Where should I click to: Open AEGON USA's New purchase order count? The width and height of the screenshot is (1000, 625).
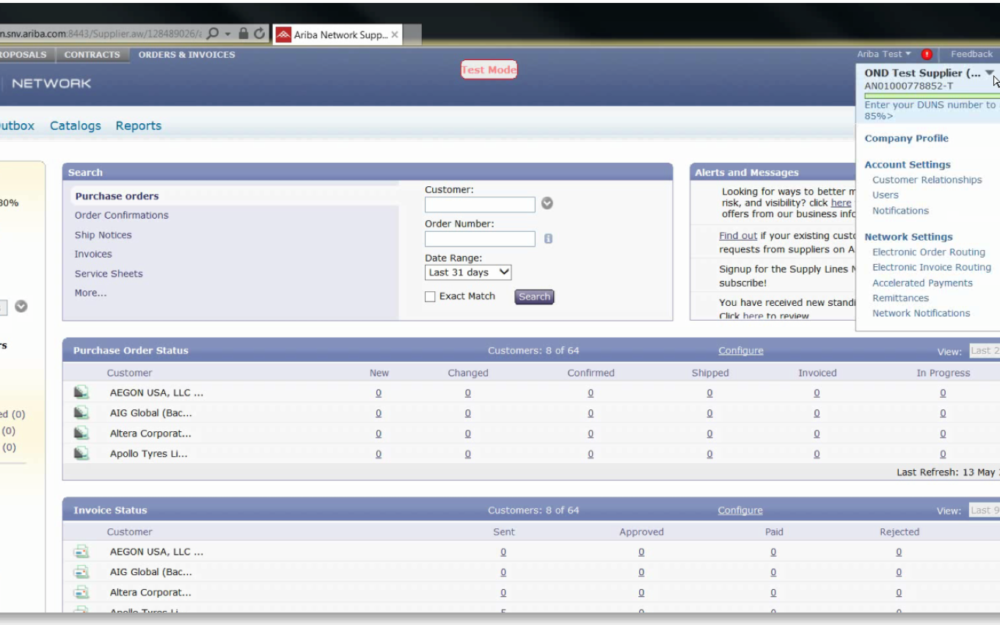(x=379, y=393)
